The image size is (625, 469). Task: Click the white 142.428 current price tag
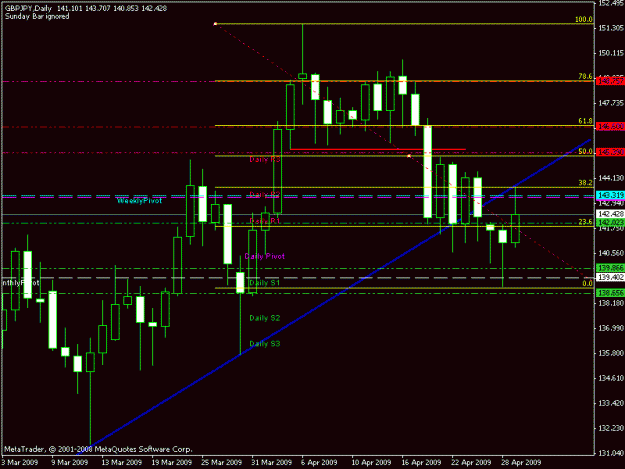point(610,214)
